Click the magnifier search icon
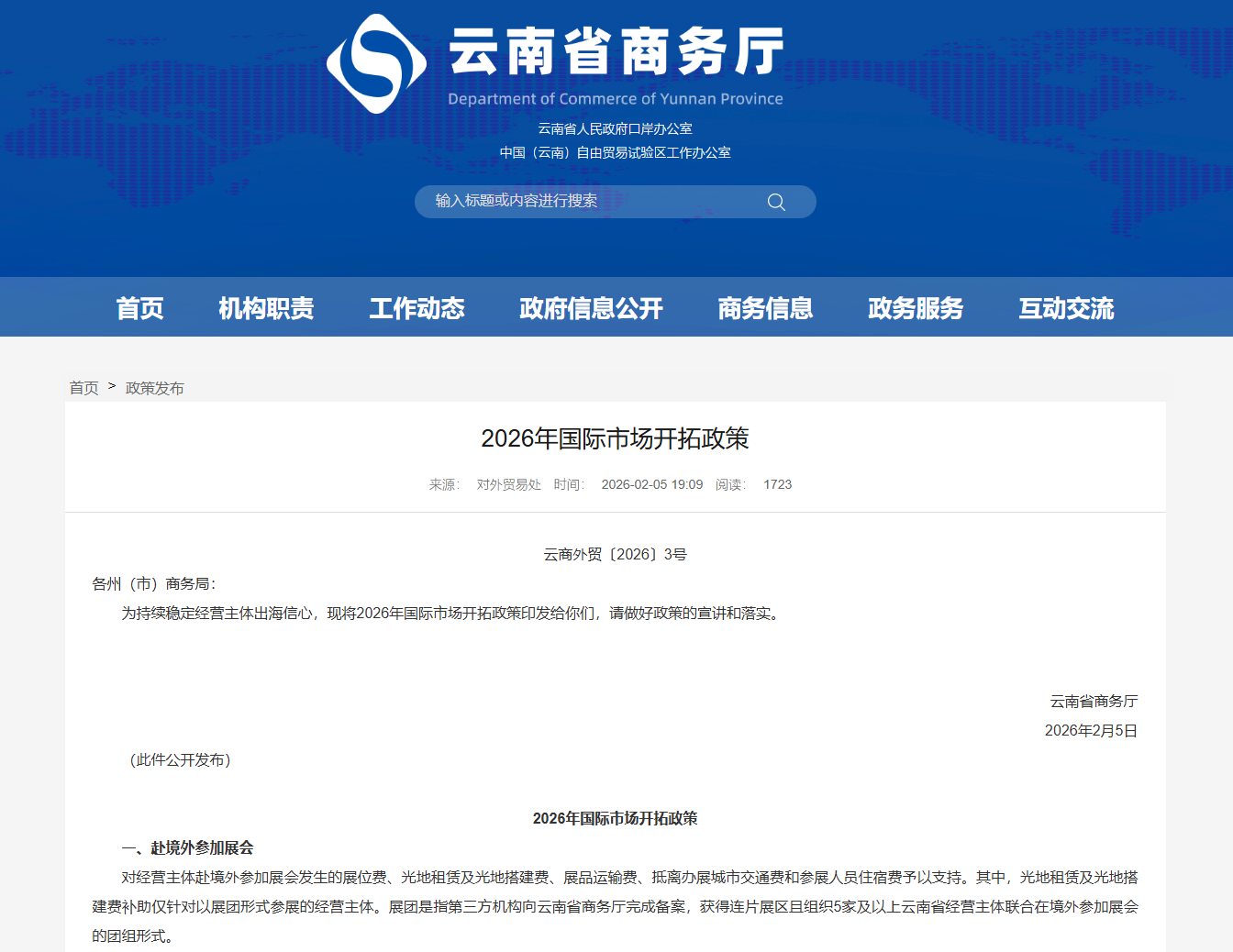Viewport: 1233px width, 952px height. click(x=776, y=202)
